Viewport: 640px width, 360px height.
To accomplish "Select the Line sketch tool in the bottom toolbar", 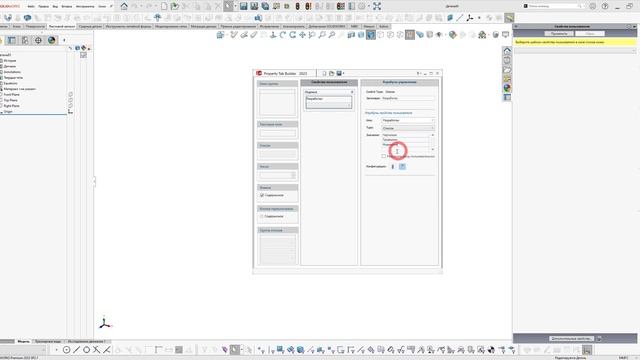I will click(x=76, y=350).
